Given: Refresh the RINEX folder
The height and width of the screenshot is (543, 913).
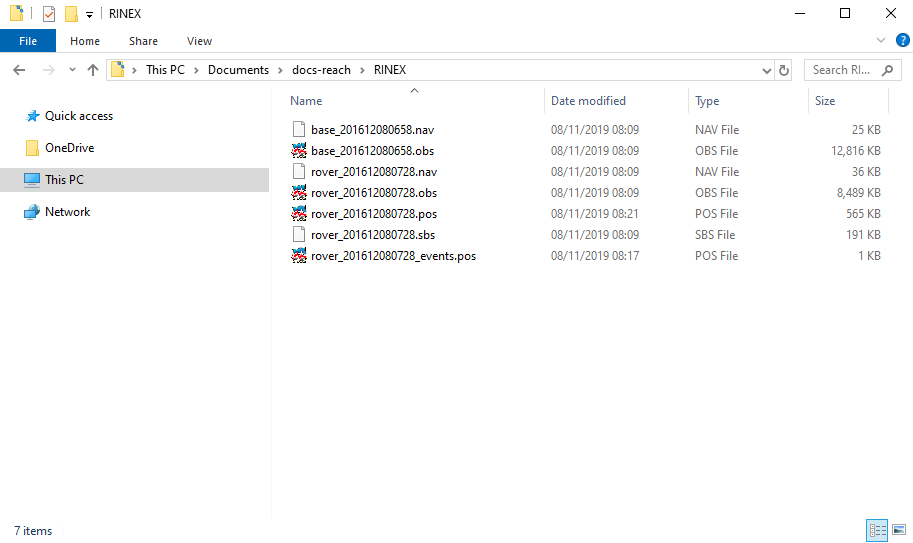Looking at the screenshot, I should tap(784, 70).
